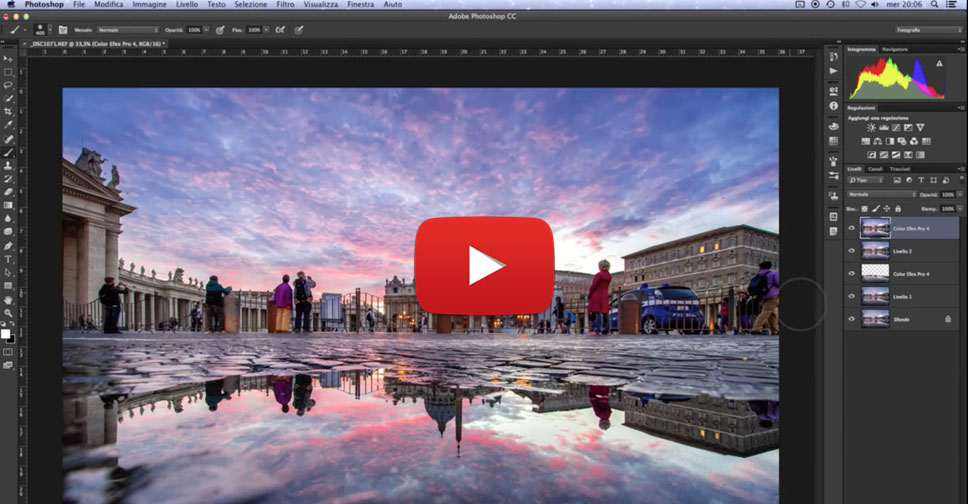Screen dimensions: 968x504
Task: Select the Eraser tool
Action: tap(8, 192)
